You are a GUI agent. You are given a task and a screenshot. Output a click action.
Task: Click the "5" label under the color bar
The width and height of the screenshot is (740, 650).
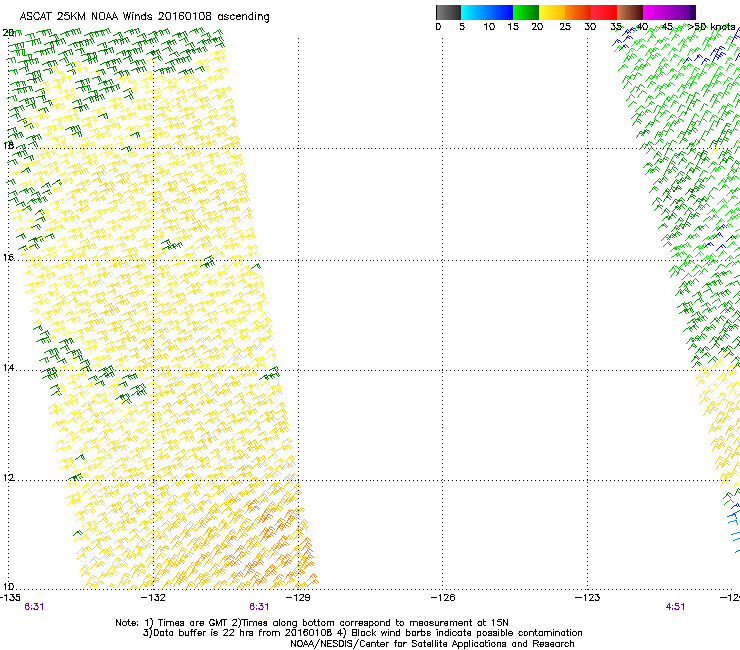(x=462, y=27)
